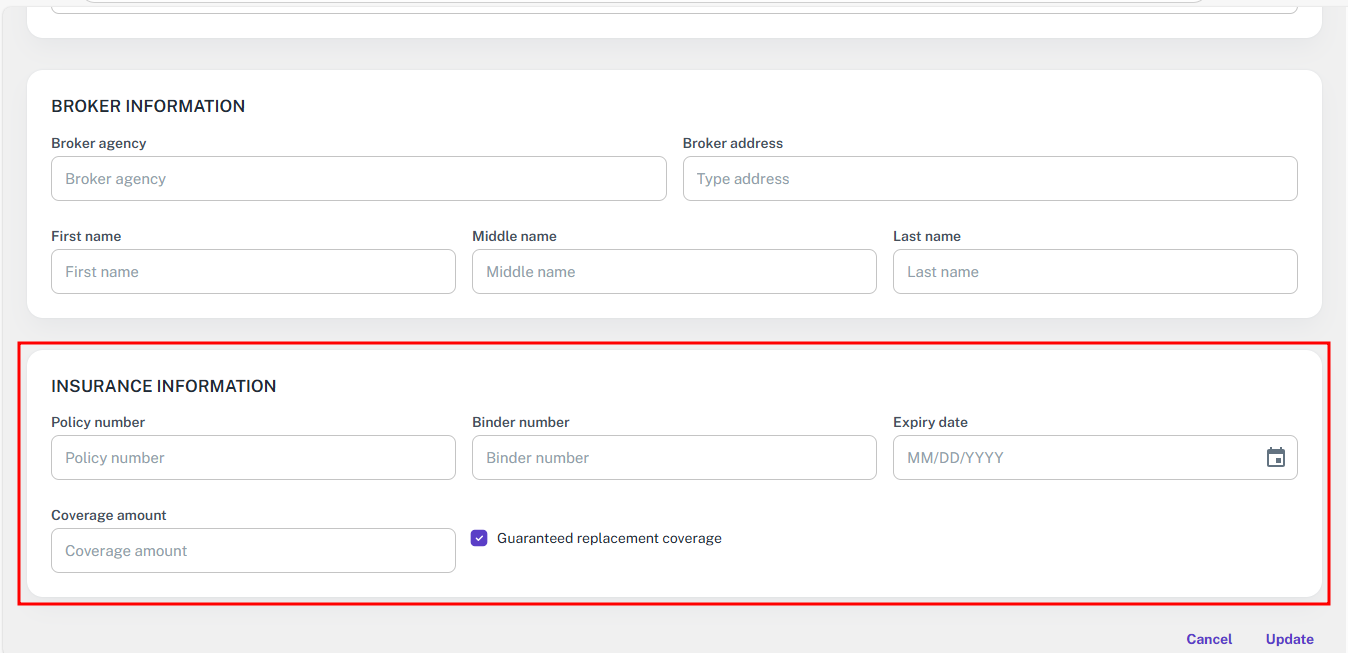Click the 'Coverage amount' label above the field

click(x=109, y=515)
